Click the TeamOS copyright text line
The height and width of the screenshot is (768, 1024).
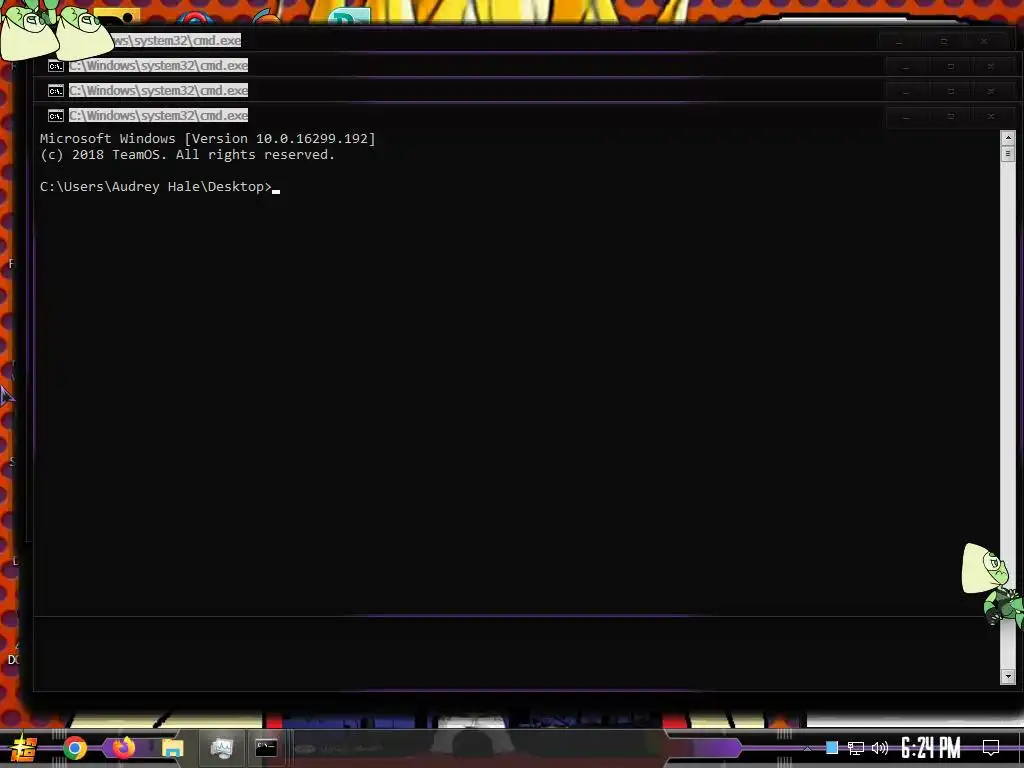pyautogui.click(x=187, y=155)
